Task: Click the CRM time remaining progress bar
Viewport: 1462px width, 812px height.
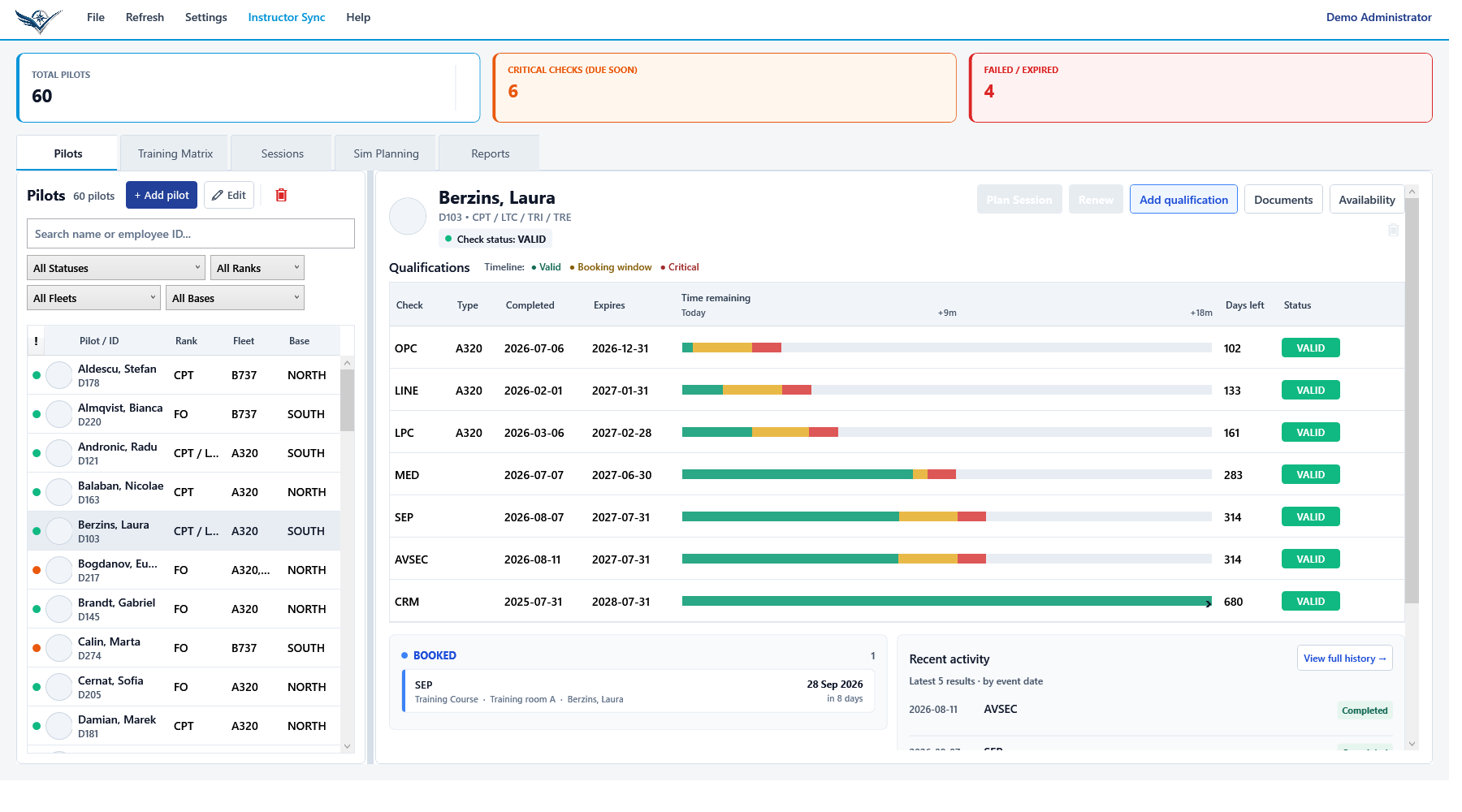Action: pos(947,601)
